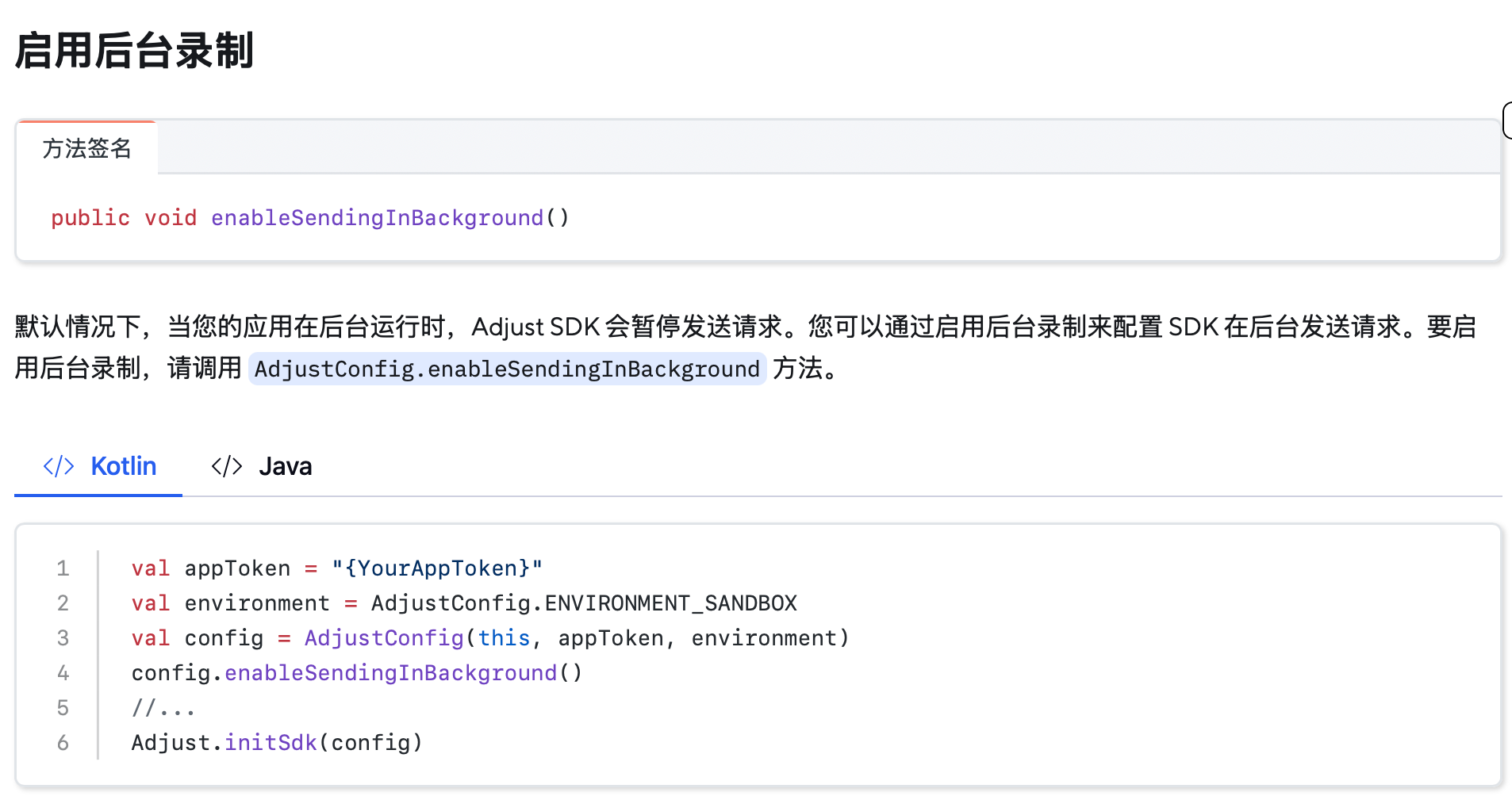Open the 方法签名 tab
Viewport: 1512px width, 796px height.
86,148
